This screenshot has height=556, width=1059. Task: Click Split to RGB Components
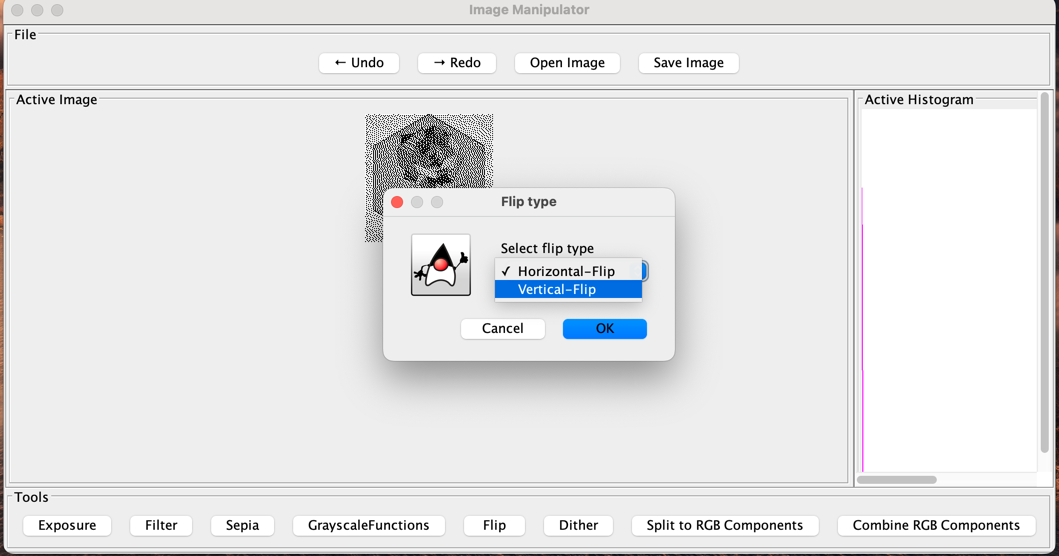[x=724, y=525]
